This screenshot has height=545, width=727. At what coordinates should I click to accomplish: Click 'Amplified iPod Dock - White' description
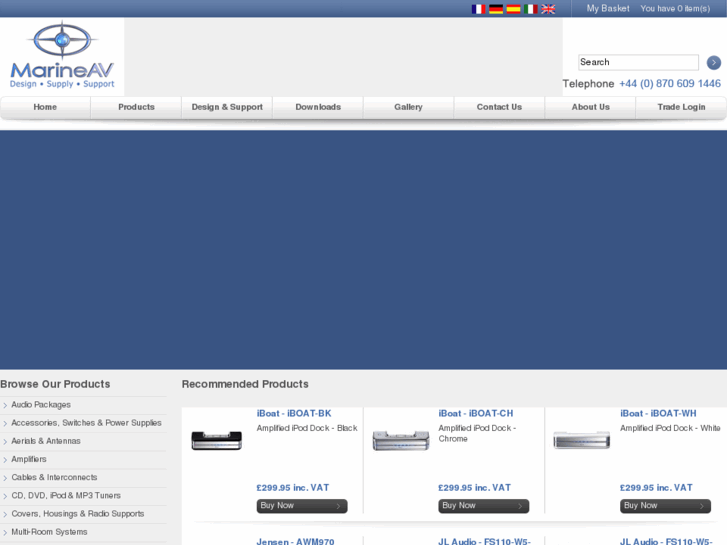point(670,428)
